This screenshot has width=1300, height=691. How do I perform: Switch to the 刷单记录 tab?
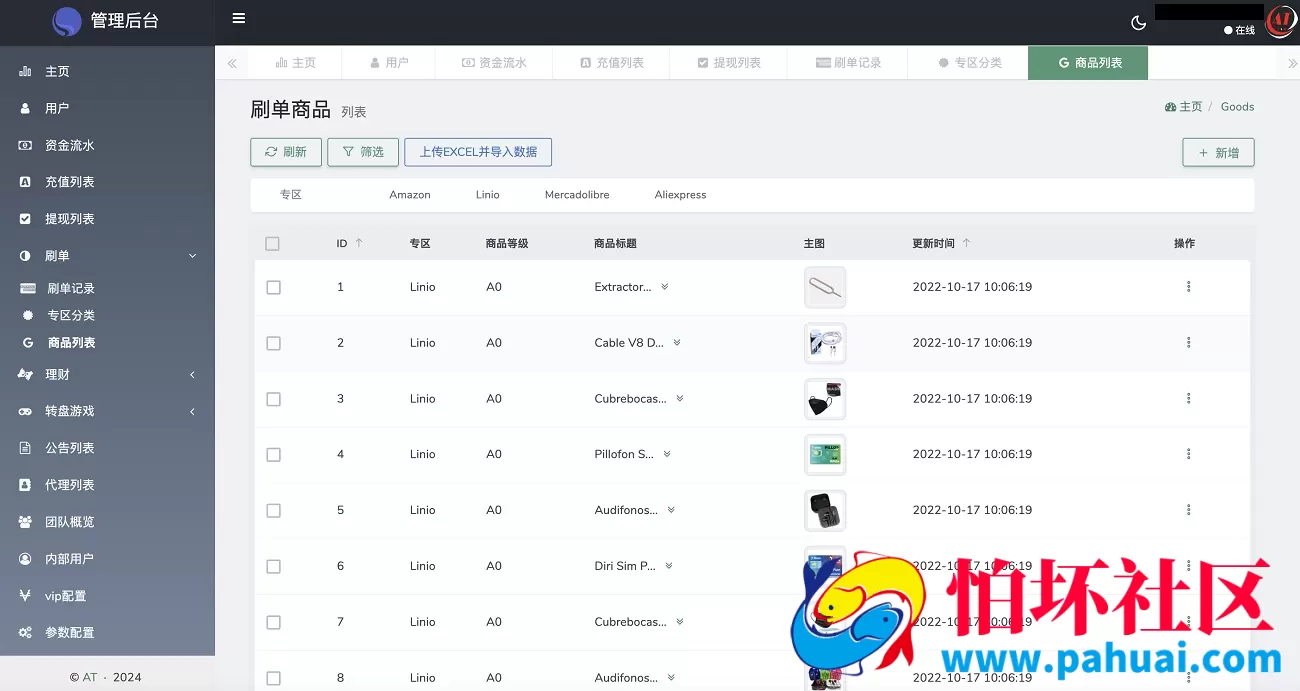click(848, 63)
